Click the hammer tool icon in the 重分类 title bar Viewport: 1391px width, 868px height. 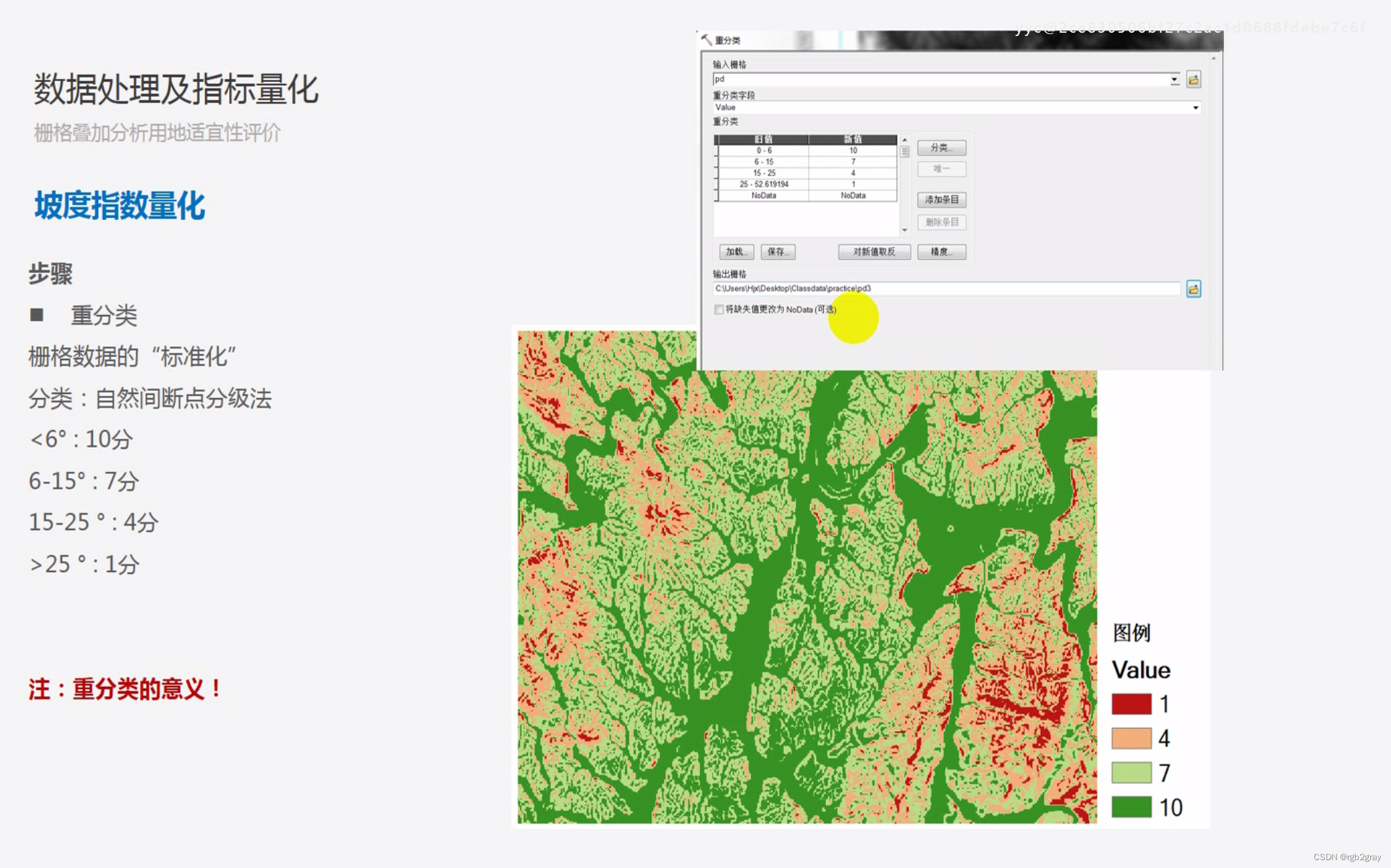(706, 40)
